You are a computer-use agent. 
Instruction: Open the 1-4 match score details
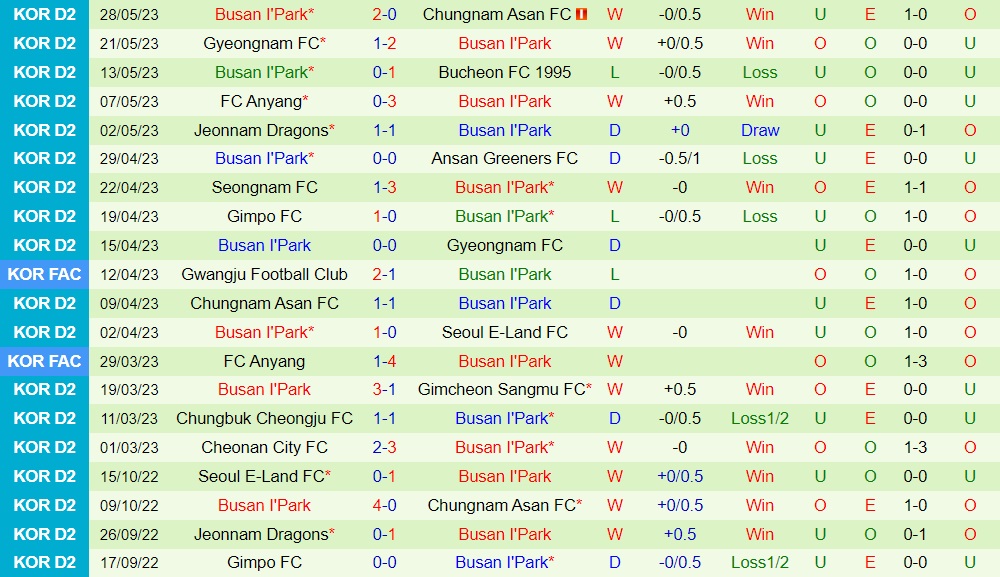point(385,361)
